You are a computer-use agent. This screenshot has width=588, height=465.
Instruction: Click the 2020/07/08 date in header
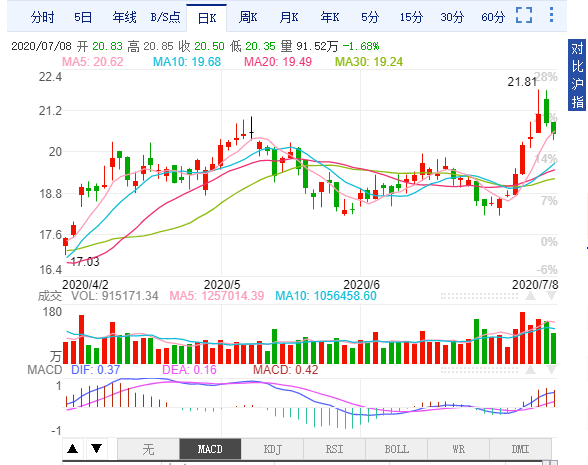click(x=41, y=46)
